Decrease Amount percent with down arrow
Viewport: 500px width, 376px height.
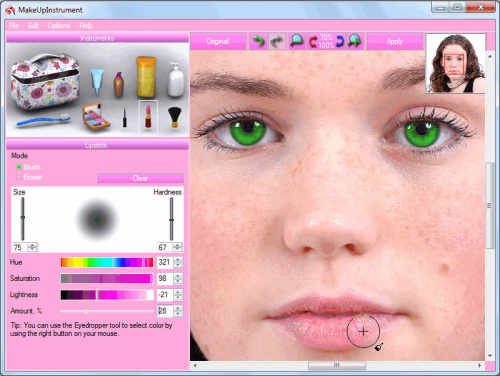(x=178, y=313)
